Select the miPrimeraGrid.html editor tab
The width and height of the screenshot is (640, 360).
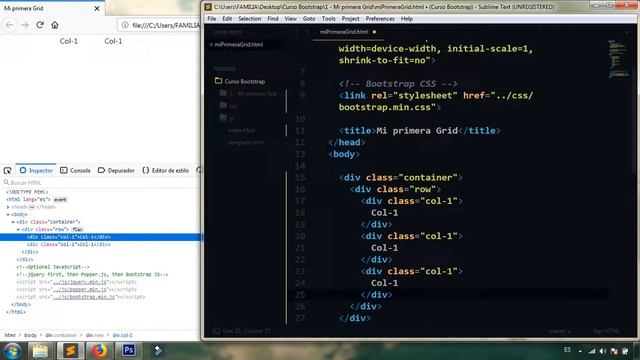[x=344, y=32]
